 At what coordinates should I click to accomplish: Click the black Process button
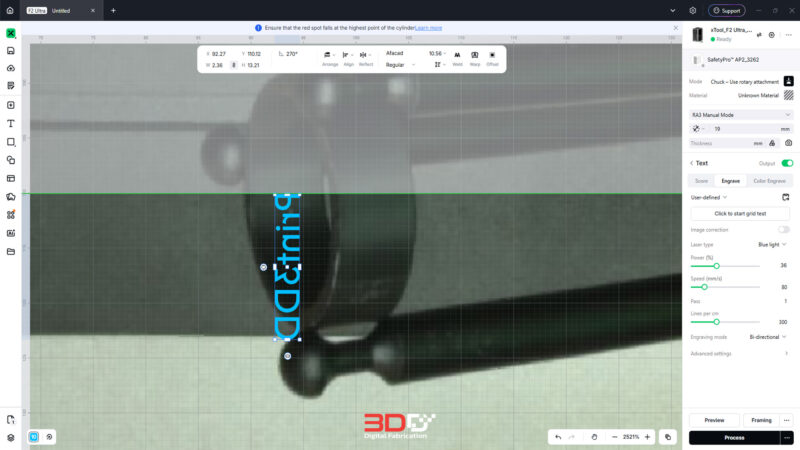point(734,438)
